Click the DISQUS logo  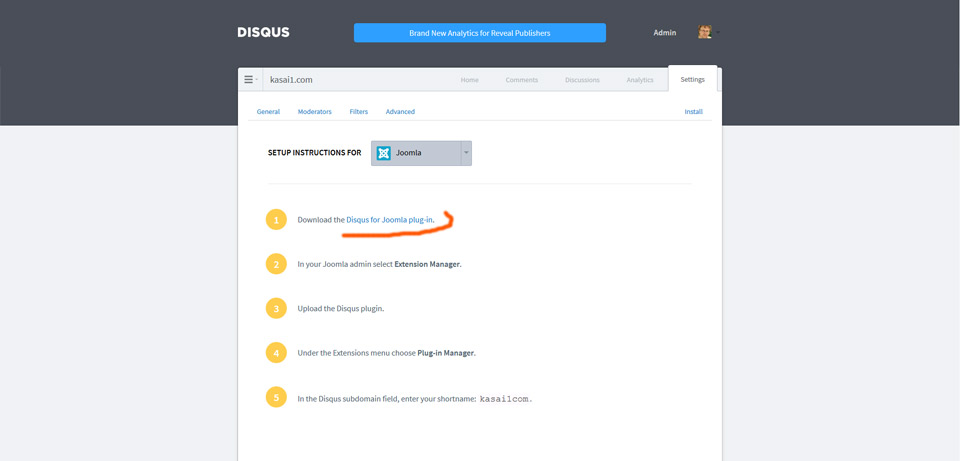(263, 32)
